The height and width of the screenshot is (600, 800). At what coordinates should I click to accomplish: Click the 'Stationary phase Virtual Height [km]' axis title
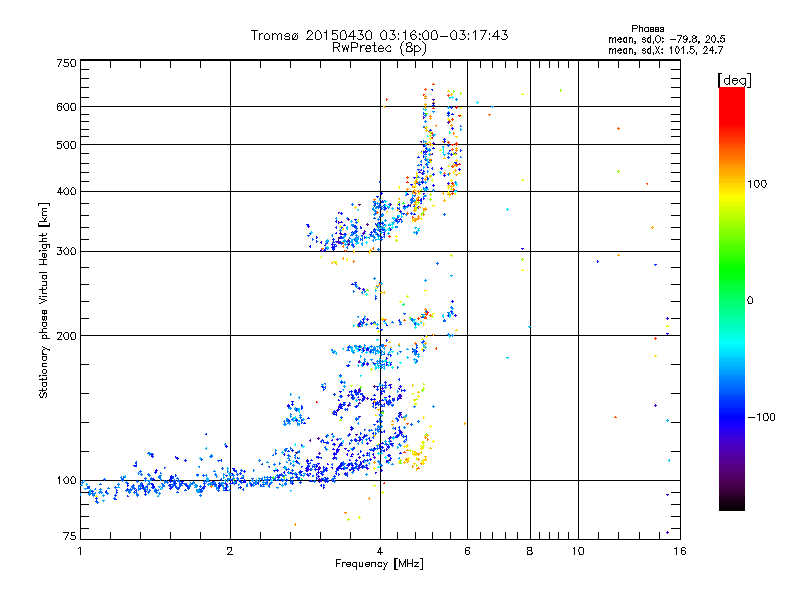[x=43, y=300]
